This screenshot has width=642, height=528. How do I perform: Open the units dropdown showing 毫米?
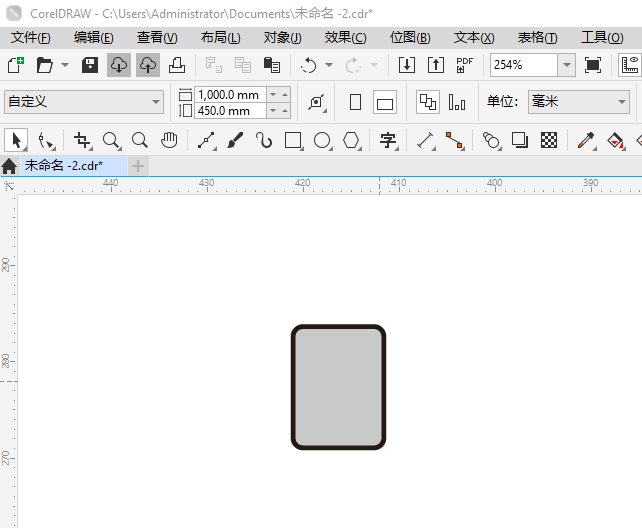(620, 102)
